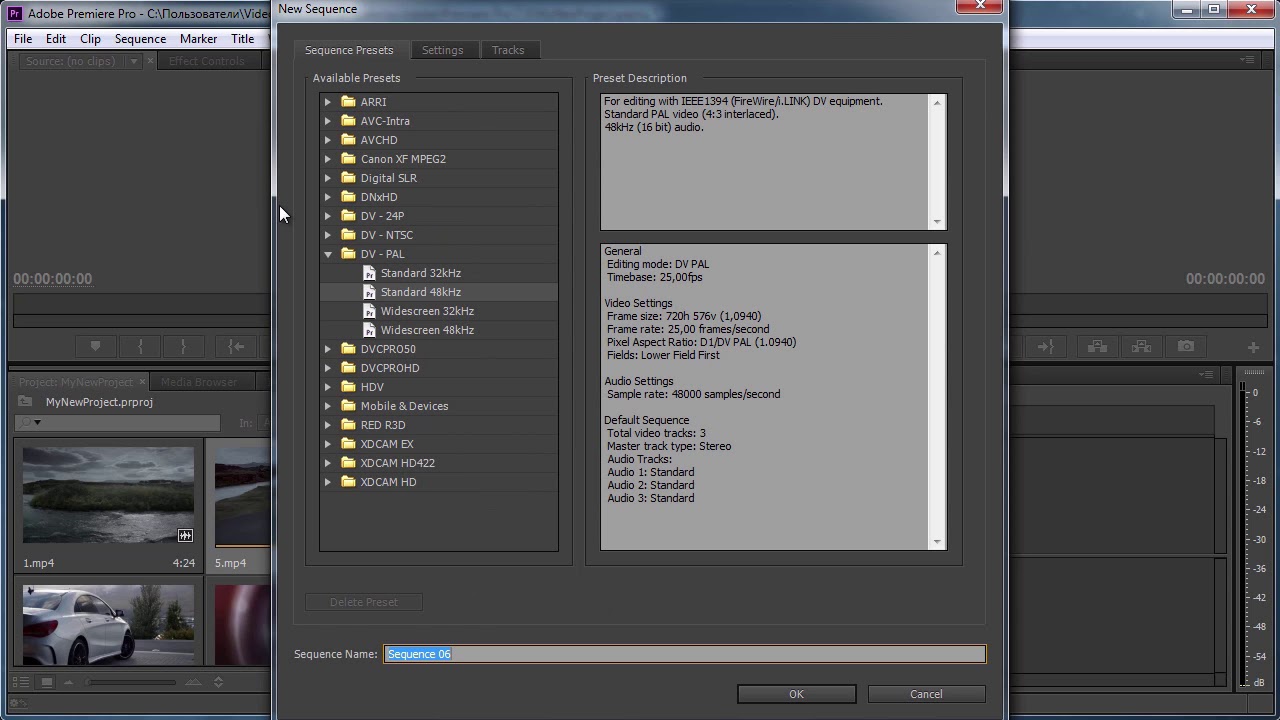Image resolution: width=1280 pixels, height=720 pixels.
Task: Add a marker in Source monitor
Action: click(96, 347)
